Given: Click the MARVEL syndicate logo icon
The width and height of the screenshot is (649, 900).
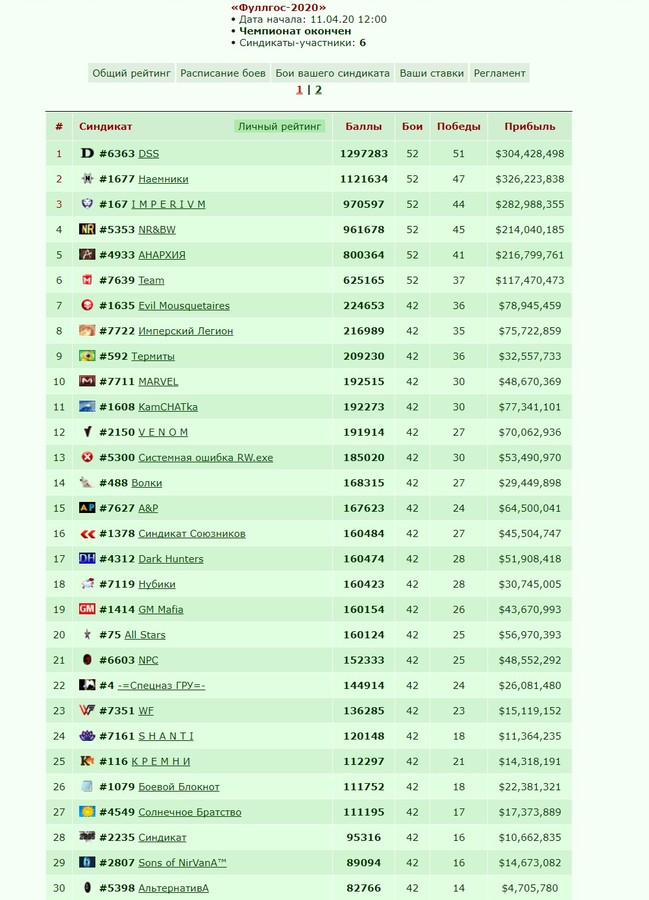Looking at the screenshot, I should tap(87, 381).
